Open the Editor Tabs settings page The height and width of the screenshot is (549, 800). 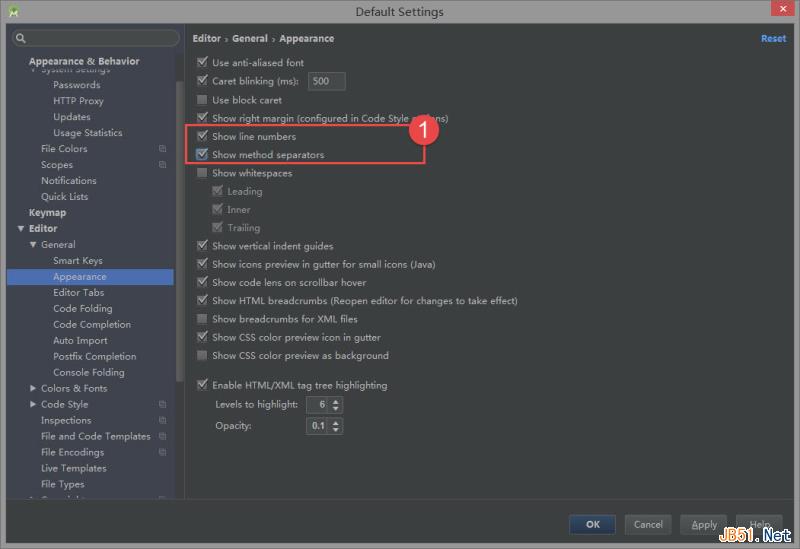coord(78,293)
